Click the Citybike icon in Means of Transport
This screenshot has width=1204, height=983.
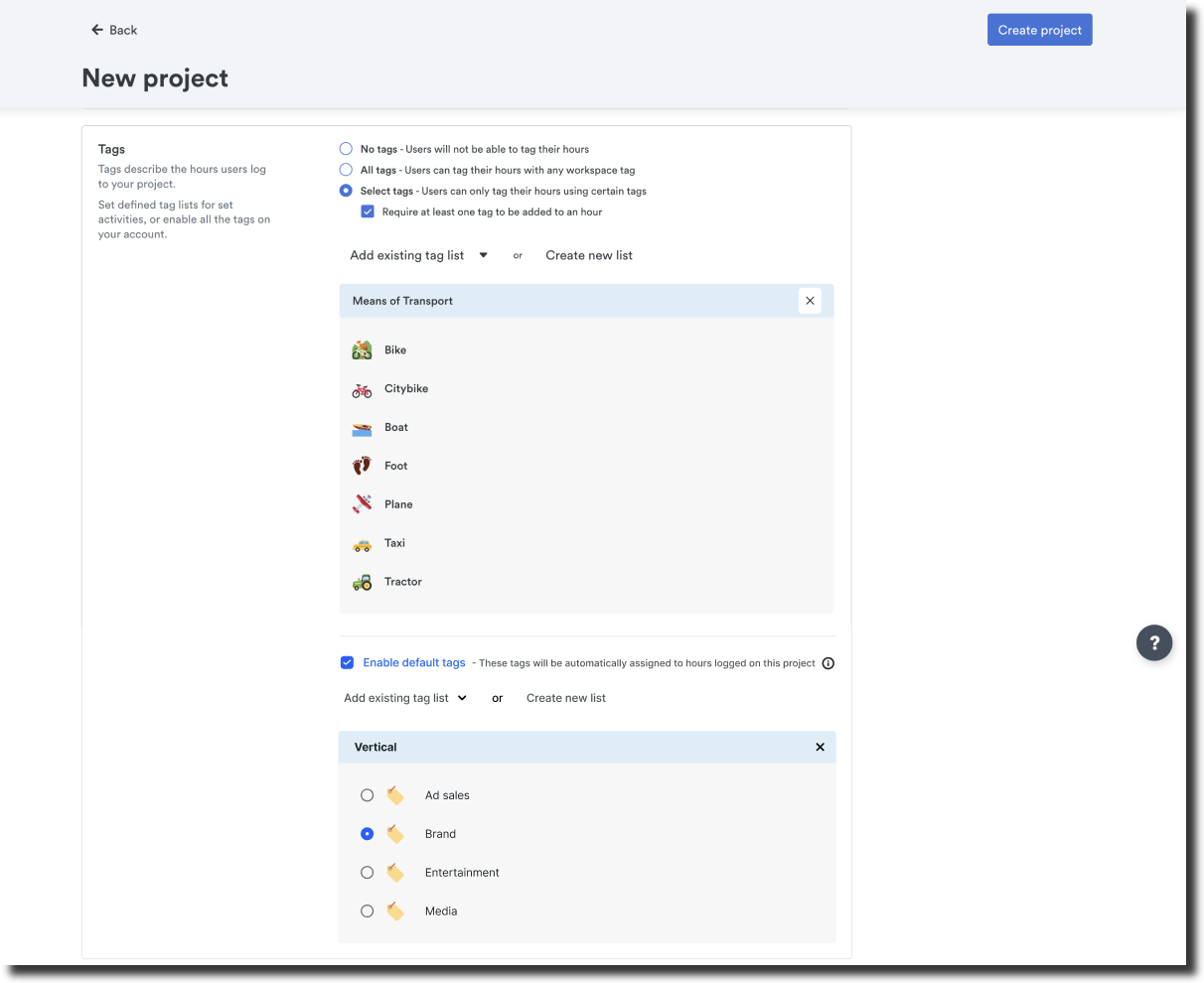point(363,389)
